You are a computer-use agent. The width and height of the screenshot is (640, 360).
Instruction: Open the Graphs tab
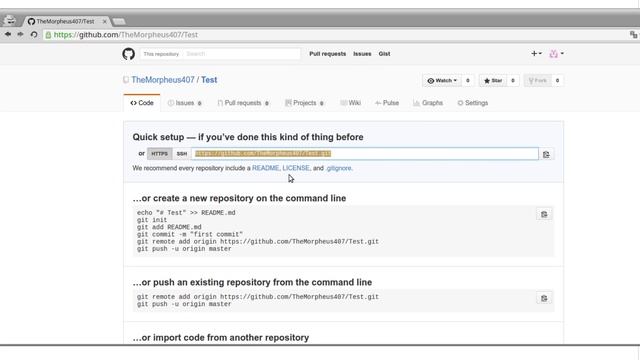tap(428, 103)
